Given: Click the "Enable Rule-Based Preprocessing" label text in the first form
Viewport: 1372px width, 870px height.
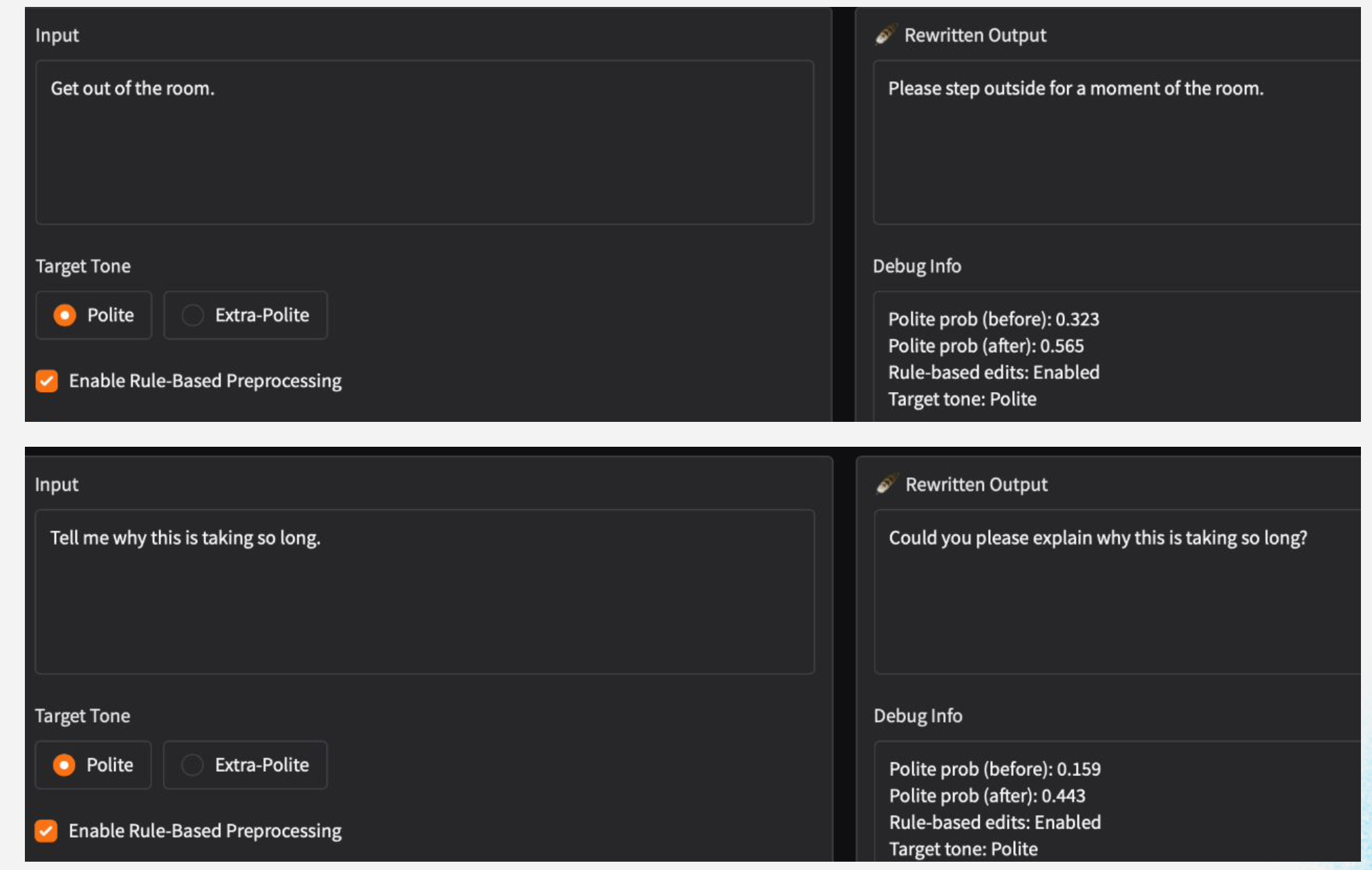Looking at the screenshot, I should (x=205, y=381).
